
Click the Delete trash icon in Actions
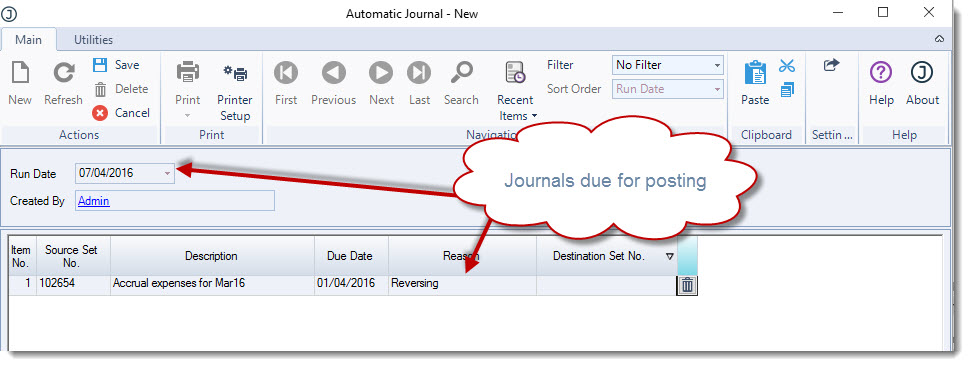tap(100, 90)
